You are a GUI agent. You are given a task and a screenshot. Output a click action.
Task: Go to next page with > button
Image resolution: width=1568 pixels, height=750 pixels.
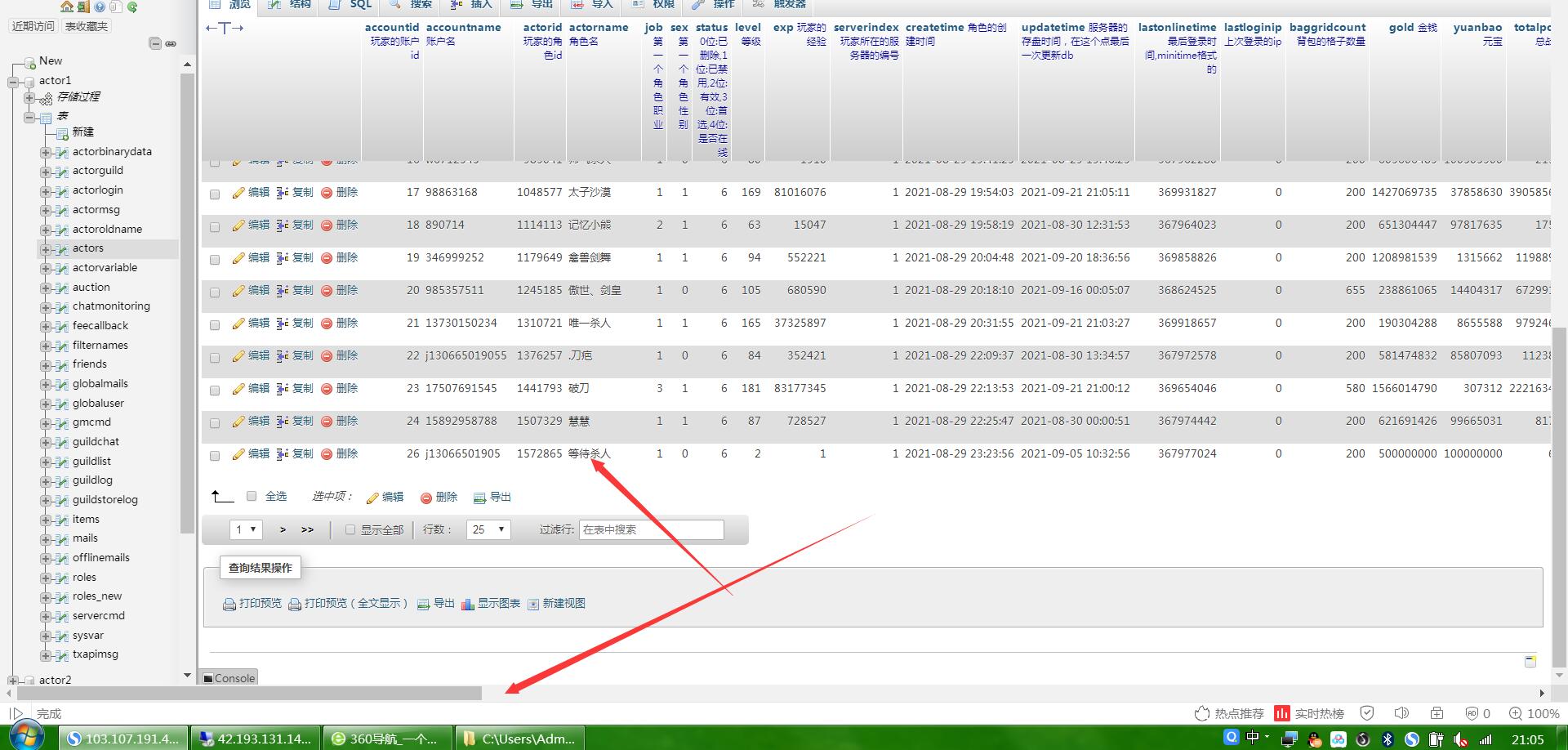[x=283, y=529]
